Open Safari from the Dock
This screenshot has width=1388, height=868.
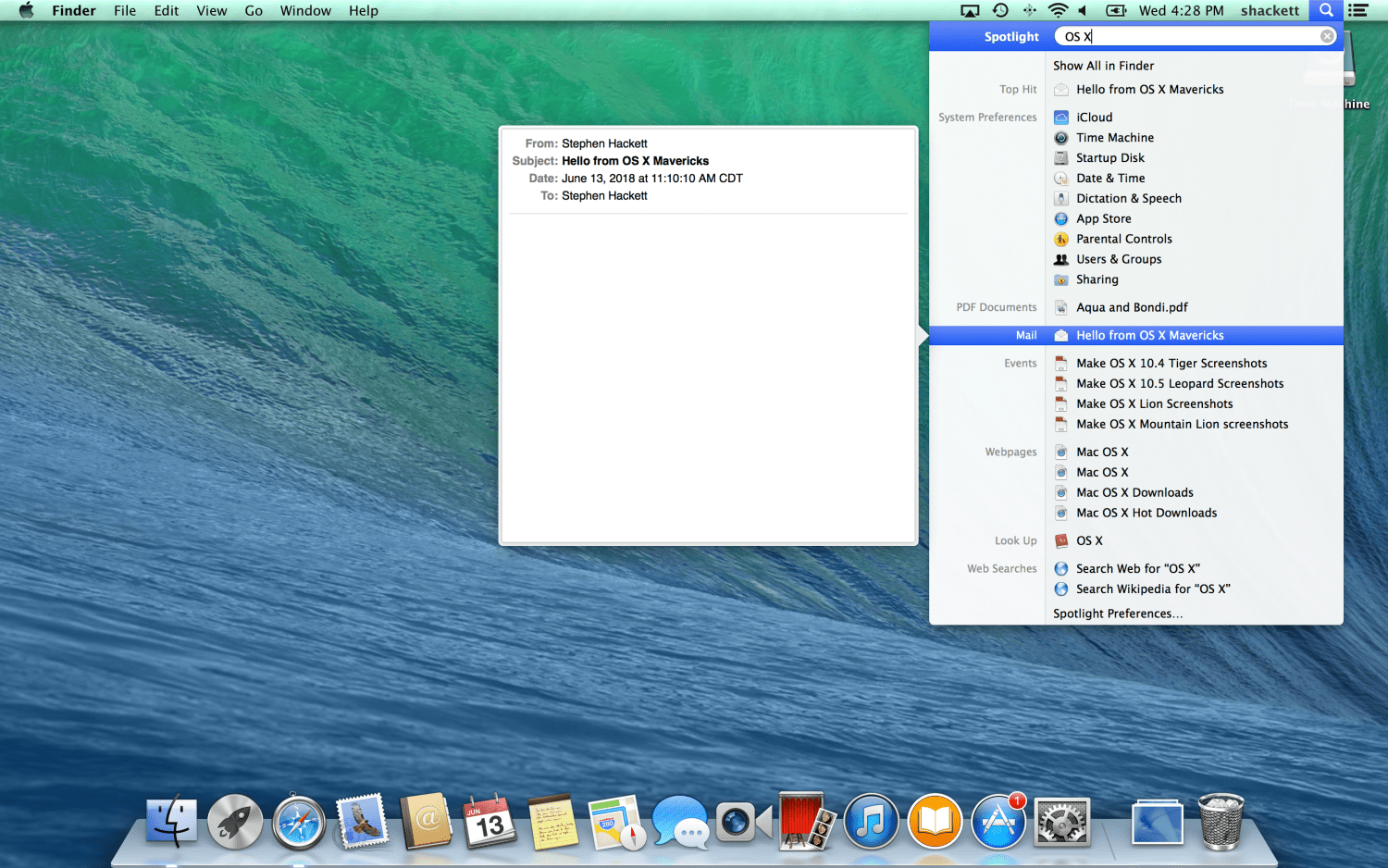298,823
